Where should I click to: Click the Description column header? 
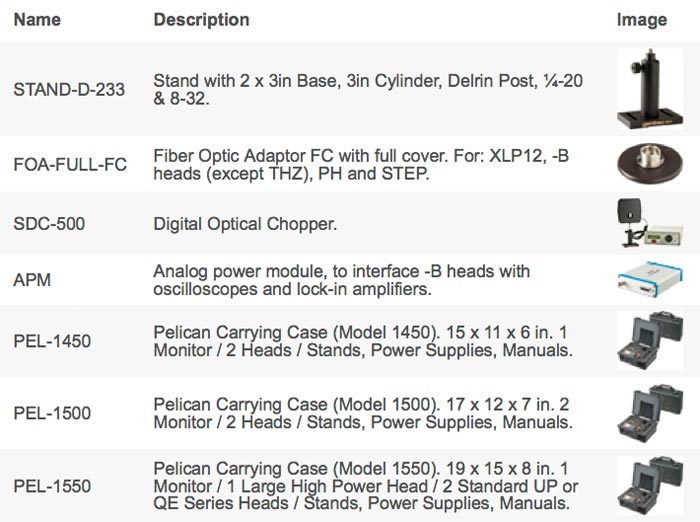point(201,20)
